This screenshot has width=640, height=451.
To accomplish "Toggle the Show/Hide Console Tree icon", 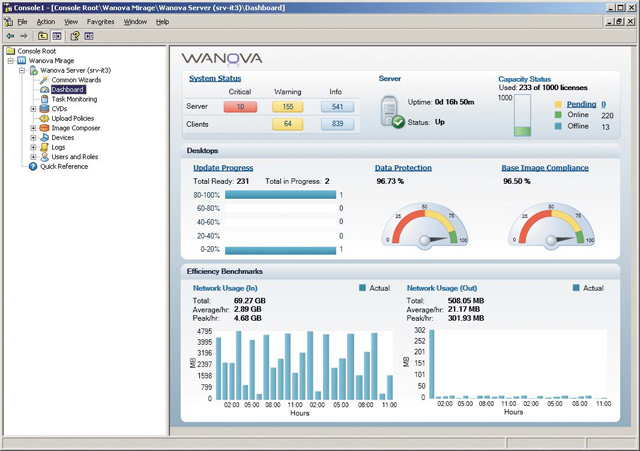I will pyautogui.click(x=57, y=36).
